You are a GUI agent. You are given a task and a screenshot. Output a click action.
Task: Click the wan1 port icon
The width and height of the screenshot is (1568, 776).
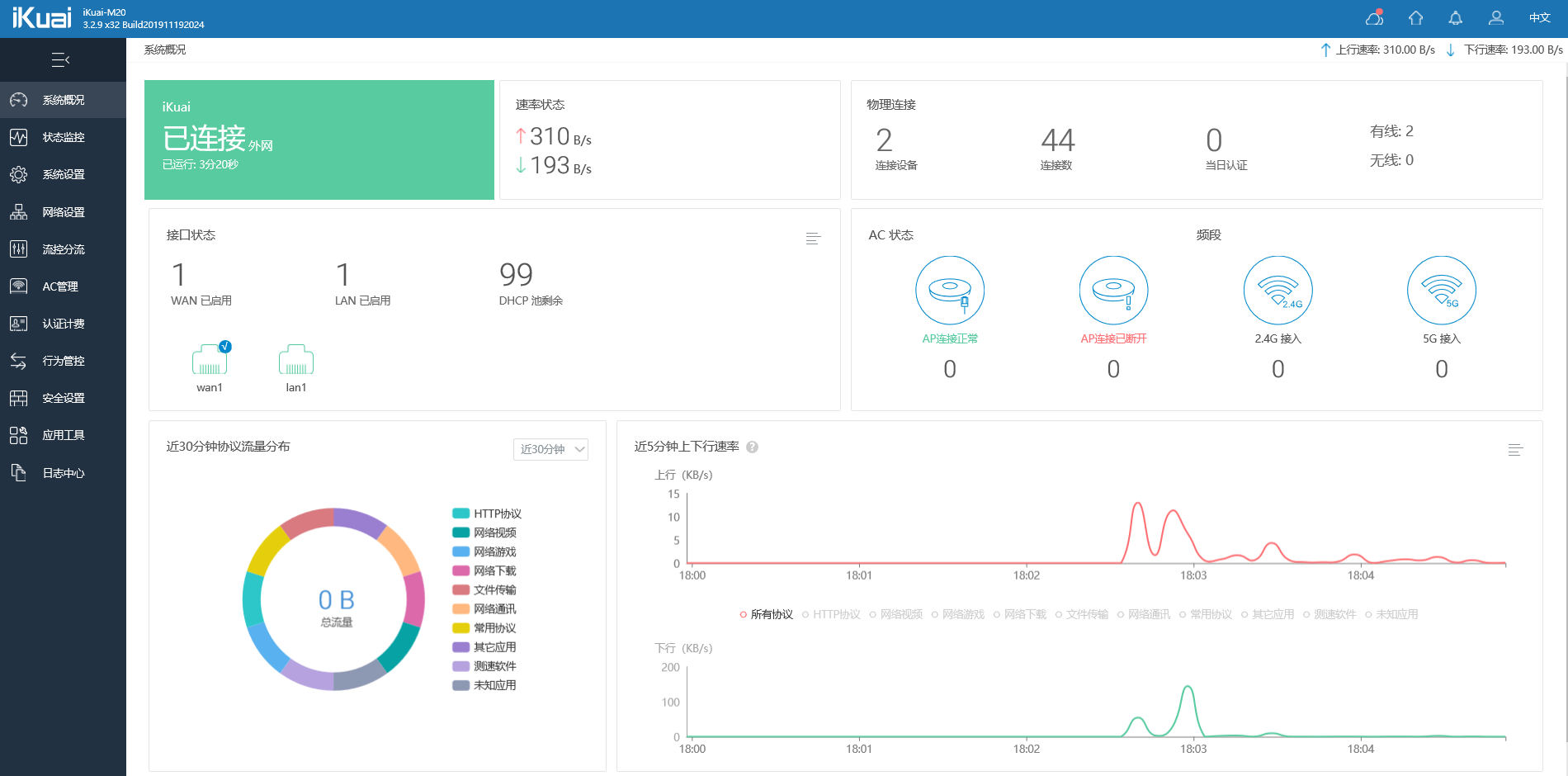pyautogui.click(x=210, y=361)
